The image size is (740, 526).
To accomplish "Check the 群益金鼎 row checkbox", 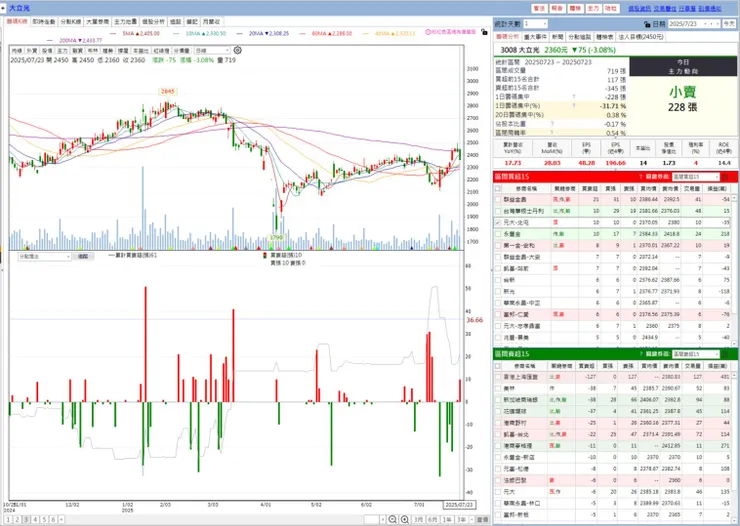I will tap(497, 200).
